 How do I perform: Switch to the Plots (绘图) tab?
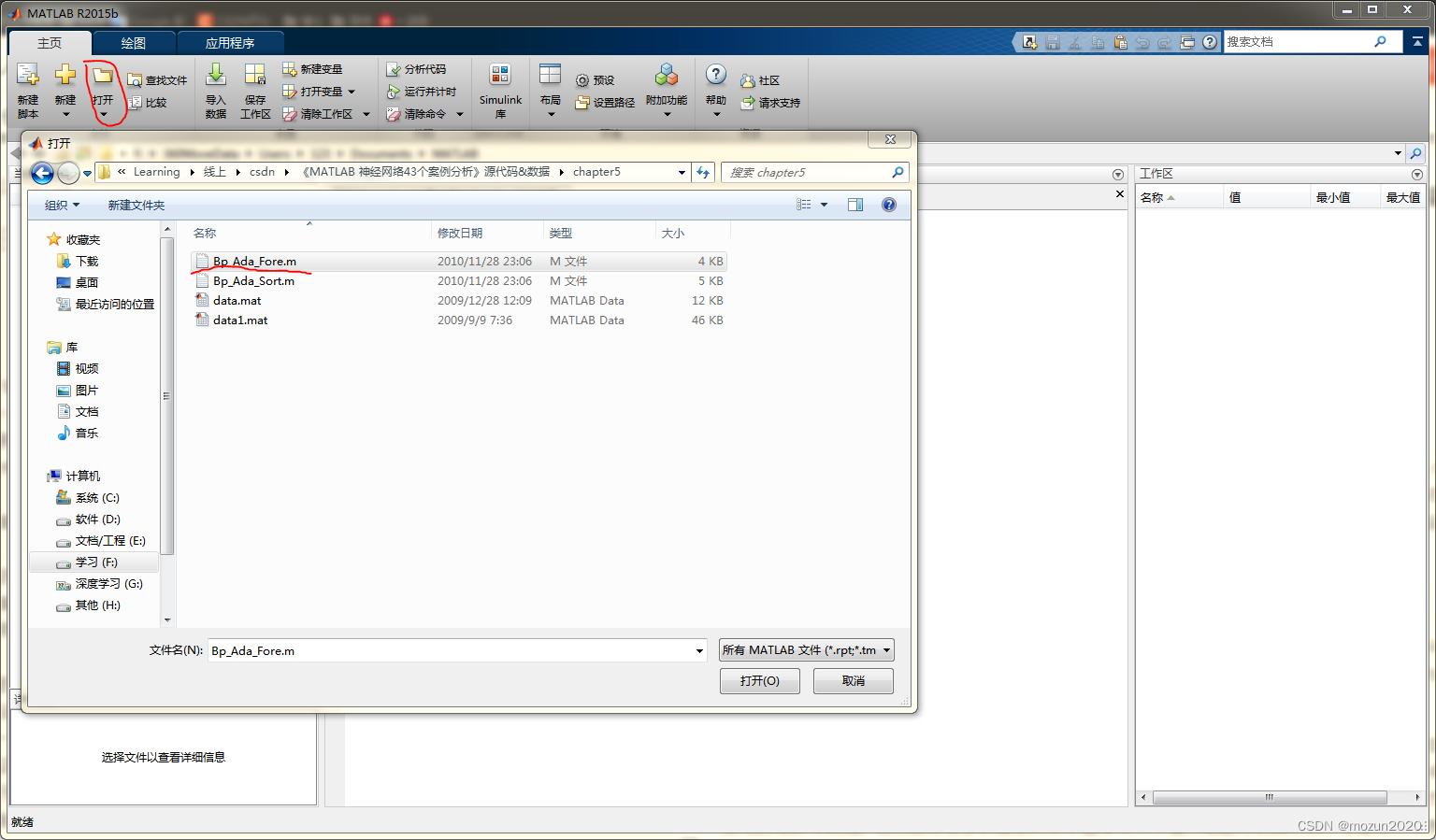coord(134,43)
